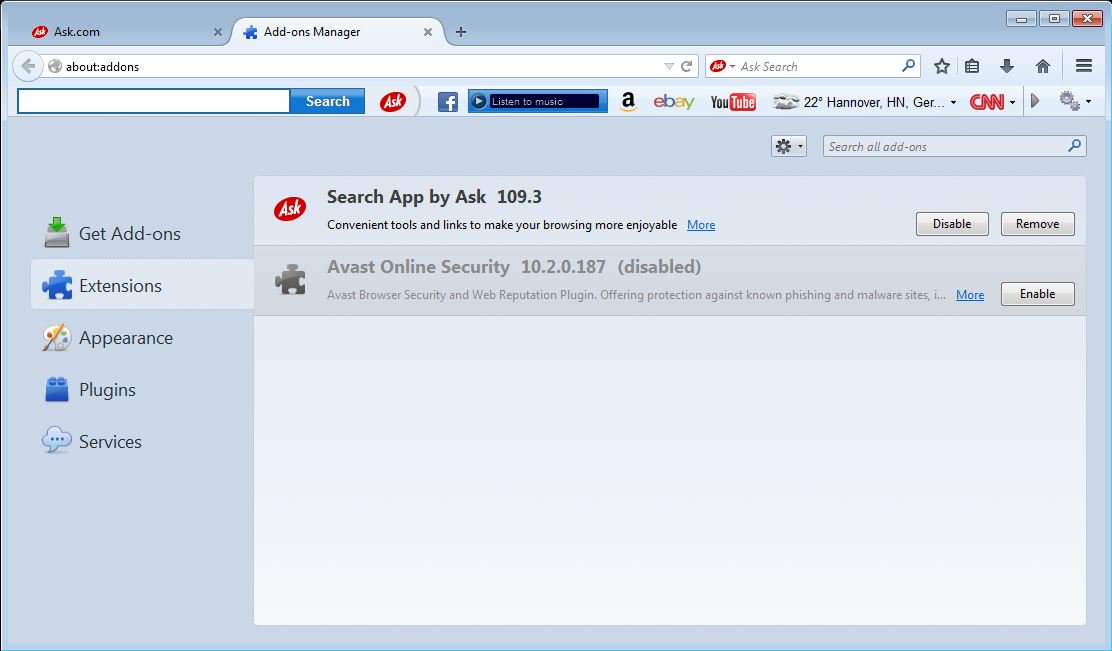Open the Appearance section
The image size is (1112, 651).
123,338
